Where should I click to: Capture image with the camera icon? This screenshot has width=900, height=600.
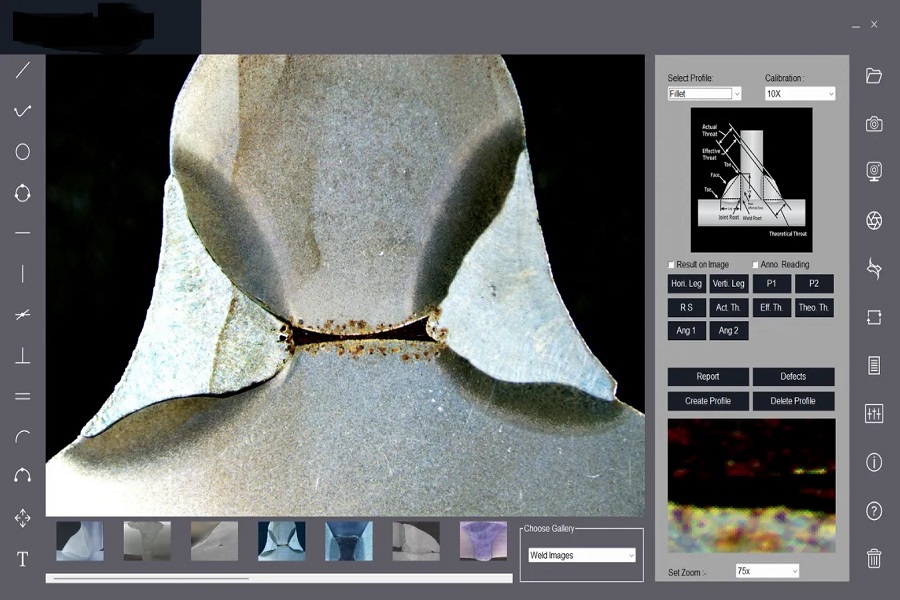[x=874, y=124]
